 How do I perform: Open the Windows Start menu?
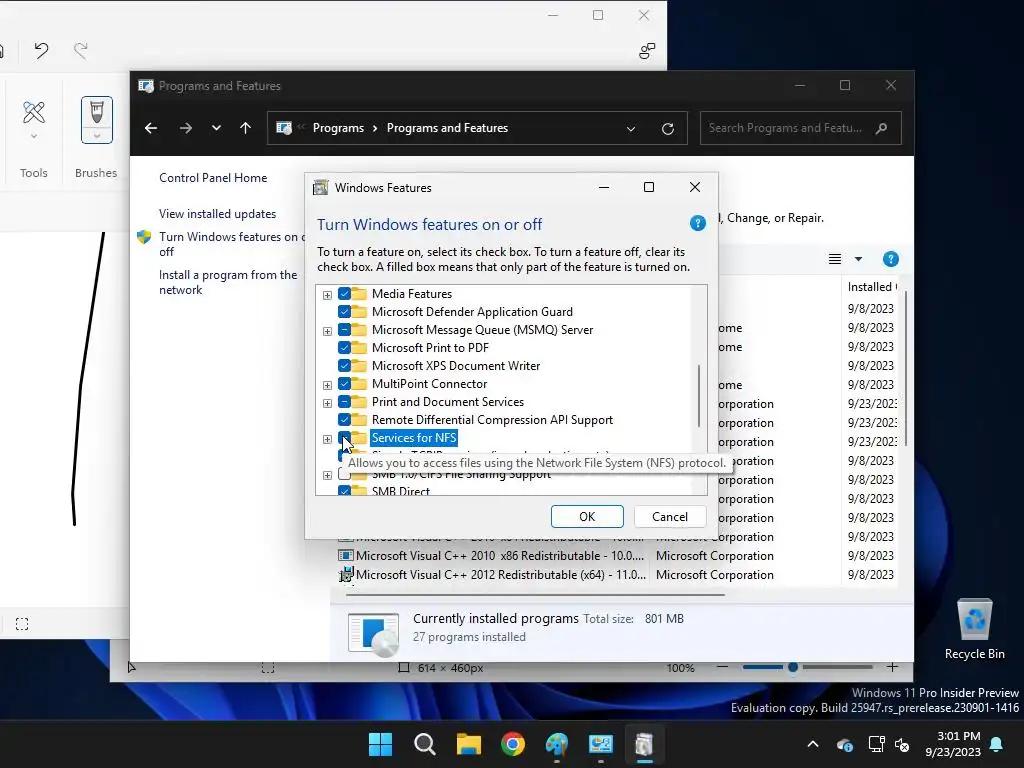(x=380, y=744)
